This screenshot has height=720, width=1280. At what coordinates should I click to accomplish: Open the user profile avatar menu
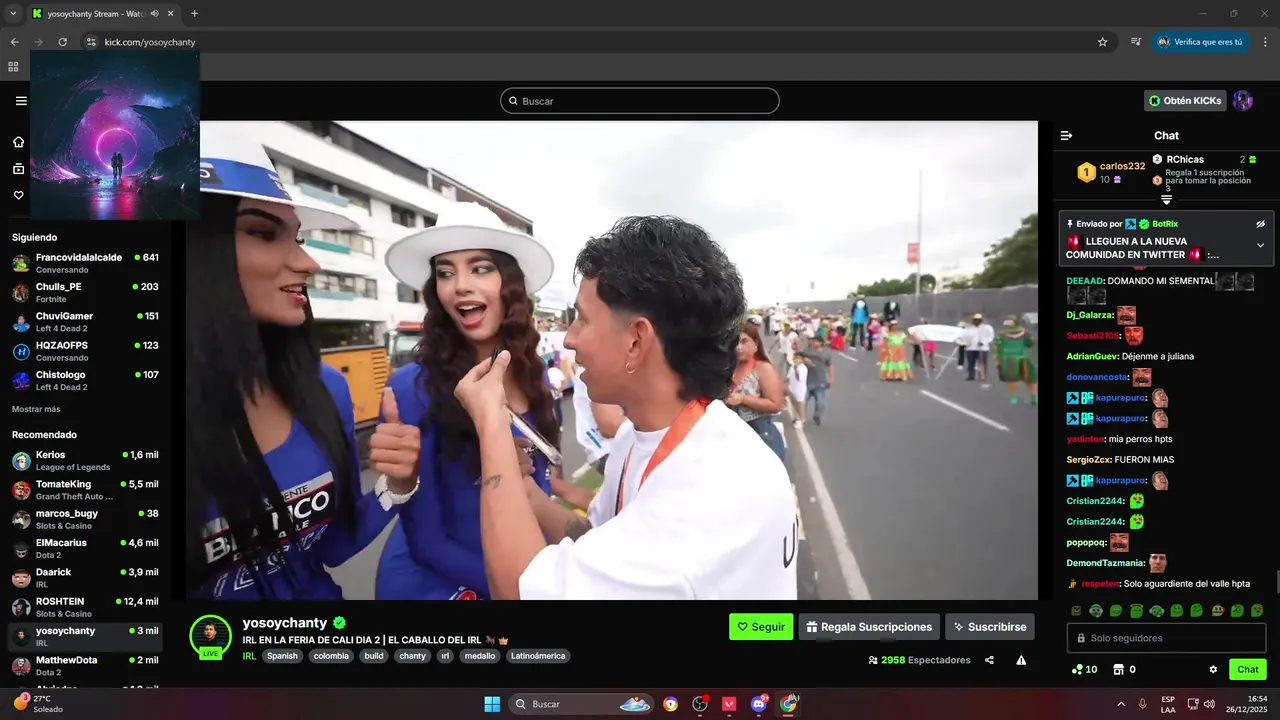[x=1243, y=101]
